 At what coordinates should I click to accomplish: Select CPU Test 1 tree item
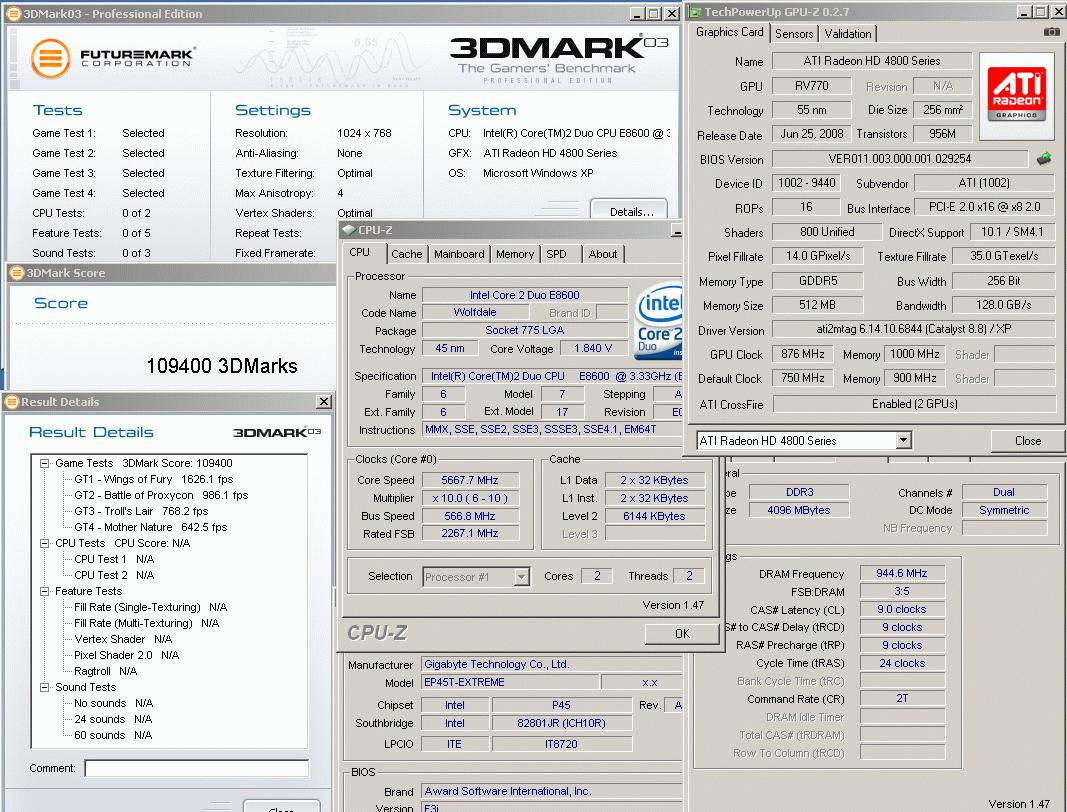pyautogui.click(x=114, y=559)
